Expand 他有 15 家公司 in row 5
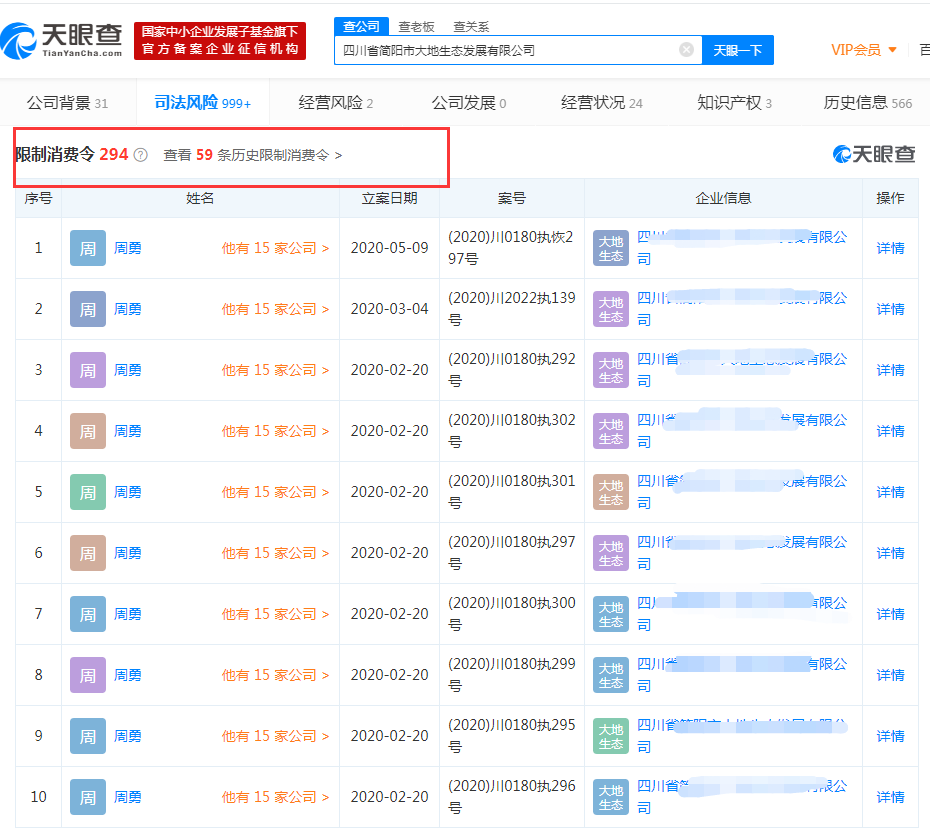930x831 pixels. tap(275, 492)
